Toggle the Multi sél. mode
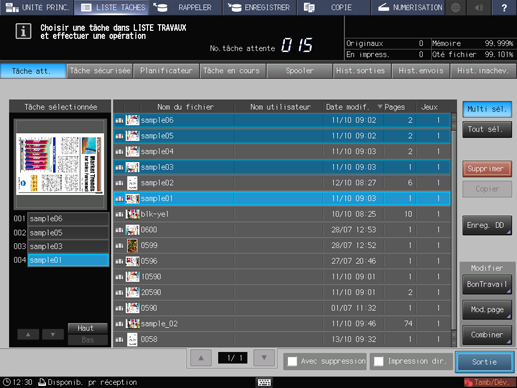The image size is (517, 388). point(487,109)
